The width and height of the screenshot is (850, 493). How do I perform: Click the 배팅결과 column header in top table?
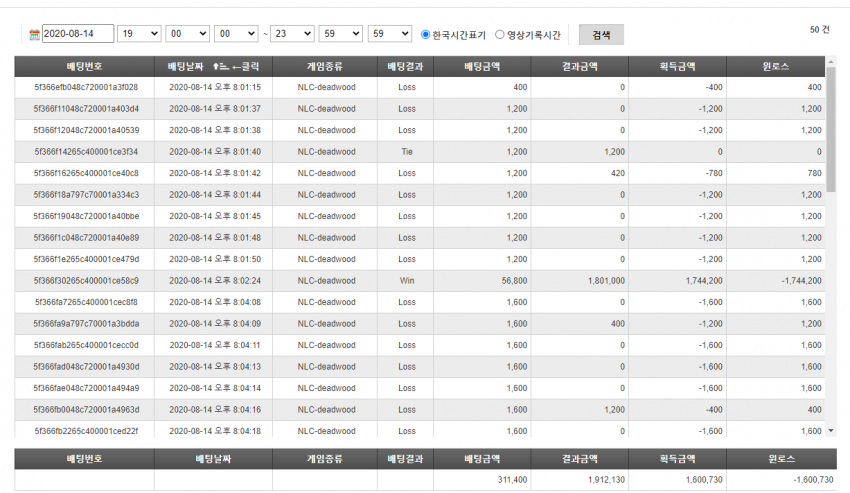click(x=405, y=66)
